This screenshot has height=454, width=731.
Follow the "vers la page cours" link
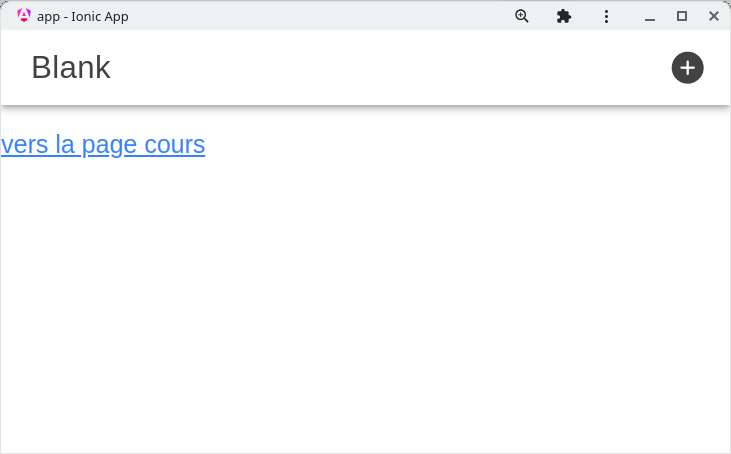pos(103,145)
